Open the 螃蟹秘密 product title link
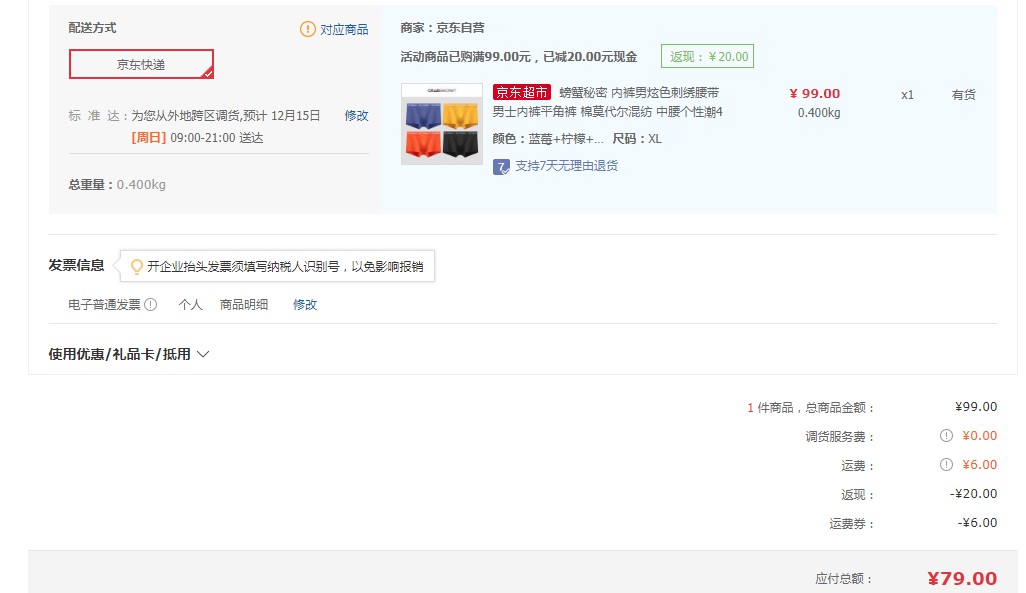The height and width of the screenshot is (593, 1026). (x=608, y=102)
